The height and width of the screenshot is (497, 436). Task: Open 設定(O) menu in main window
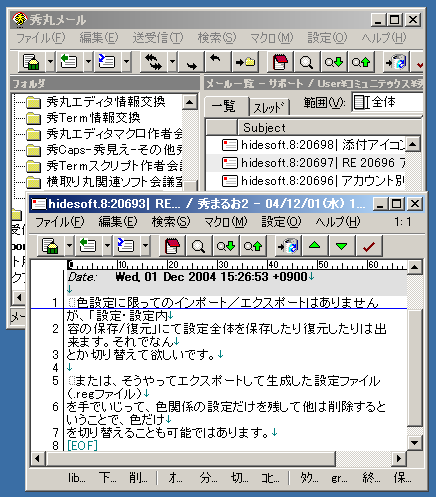point(327,38)
